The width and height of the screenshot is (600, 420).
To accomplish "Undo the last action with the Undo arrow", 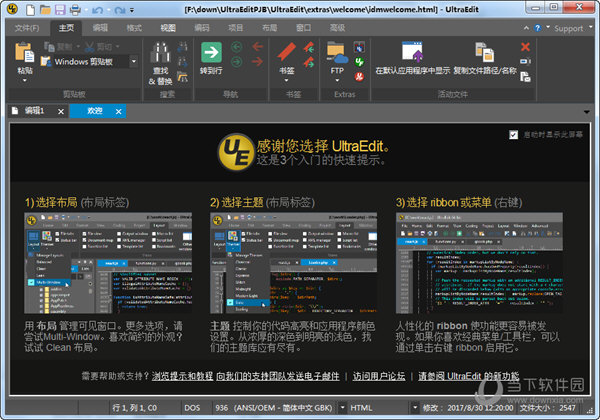I will (98, 10).
